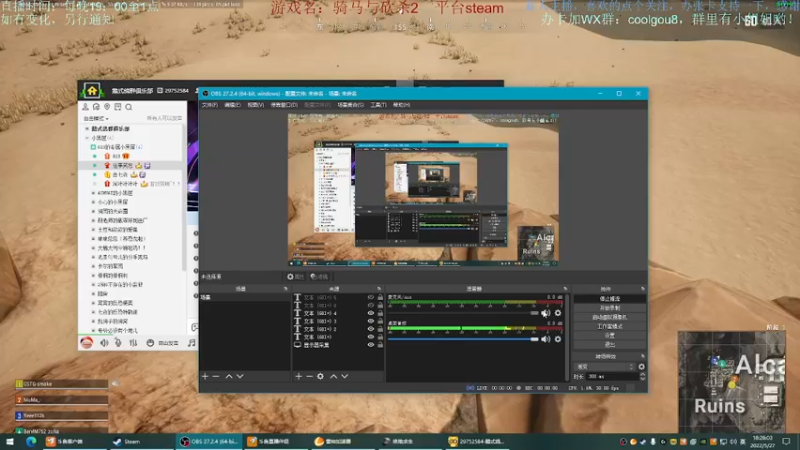Pop out the Sources dock panel

379,289
